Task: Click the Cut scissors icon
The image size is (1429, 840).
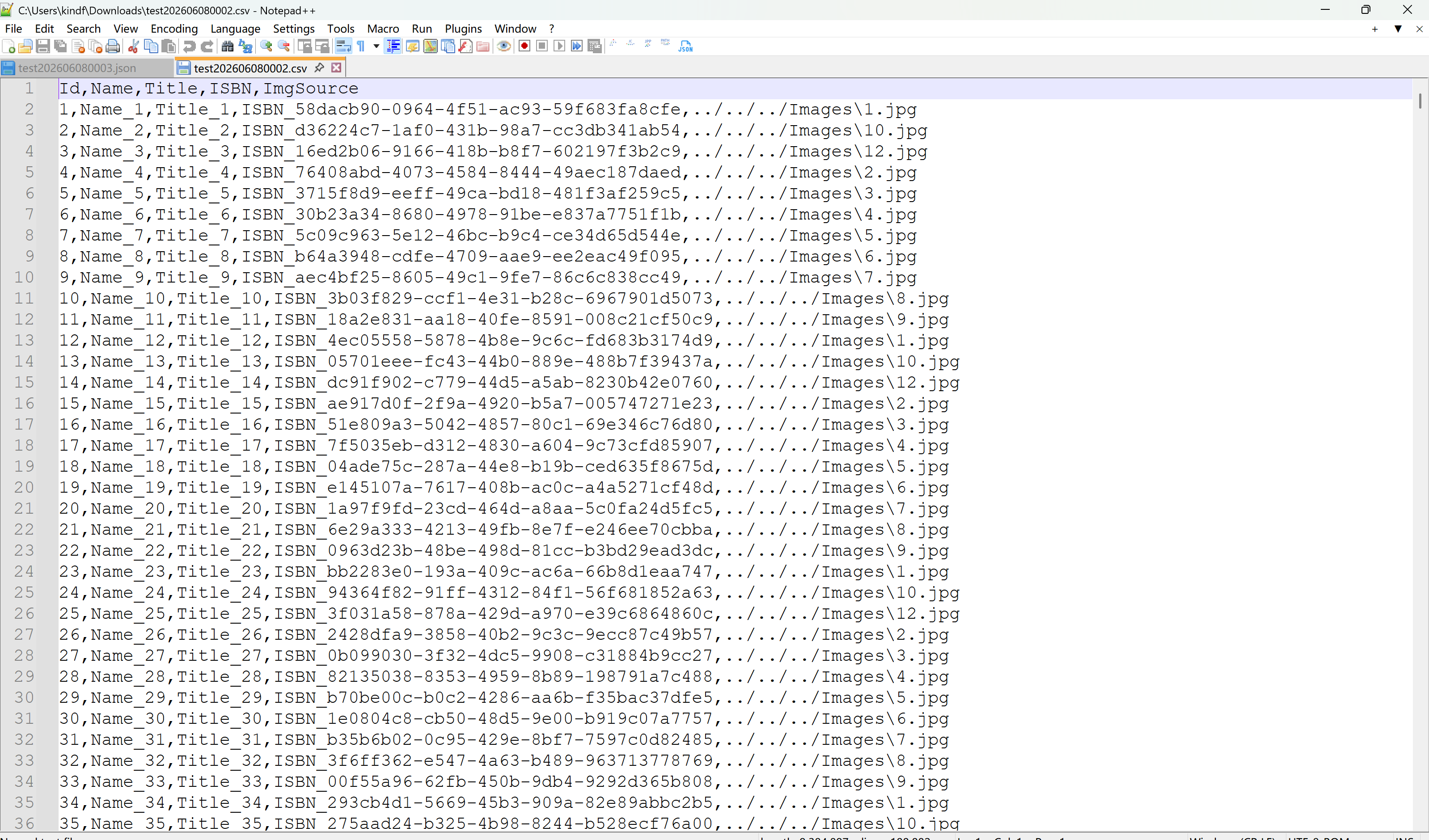Action: 134,46
